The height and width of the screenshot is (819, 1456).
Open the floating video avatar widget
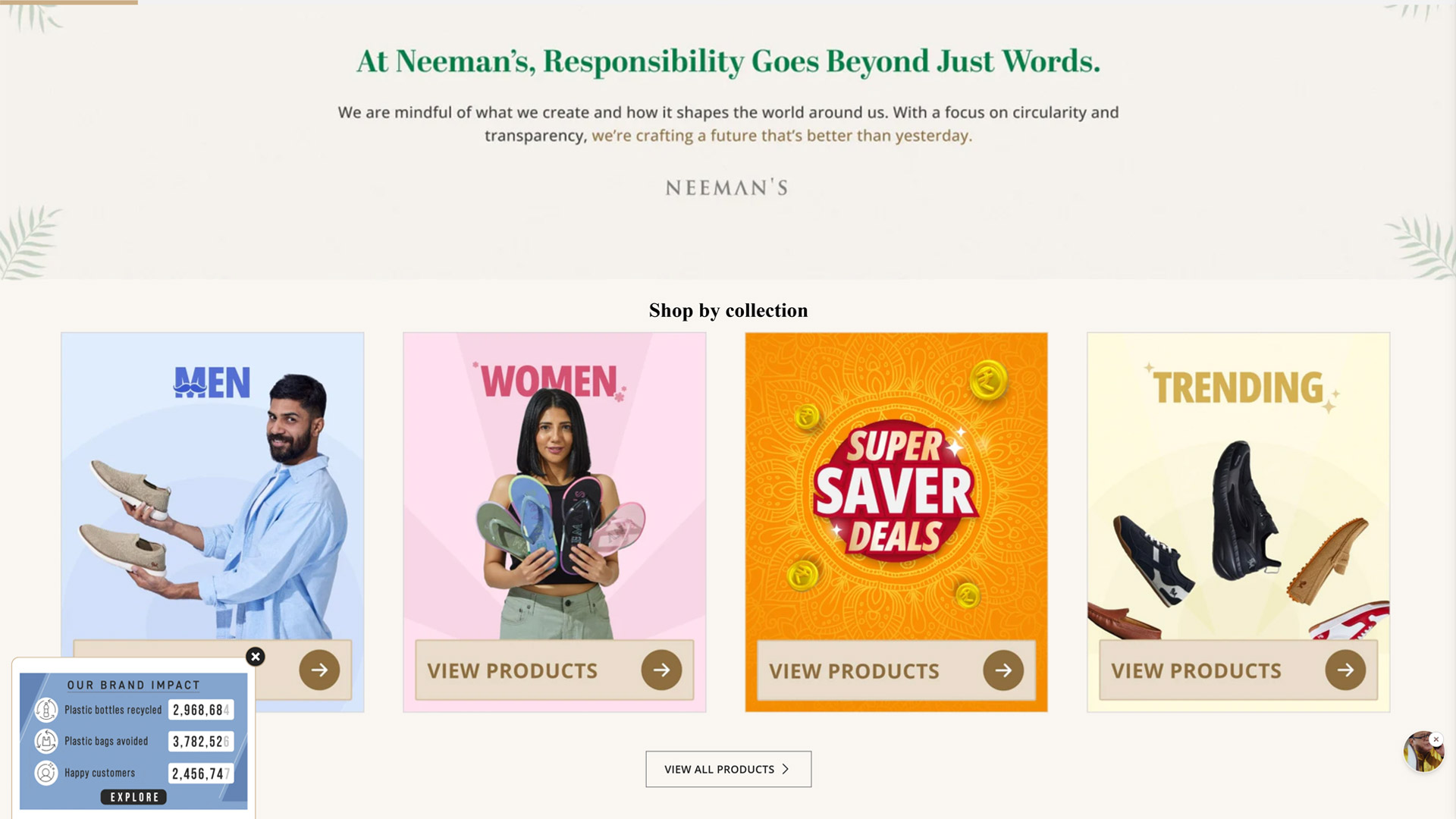coord(1421,754)
